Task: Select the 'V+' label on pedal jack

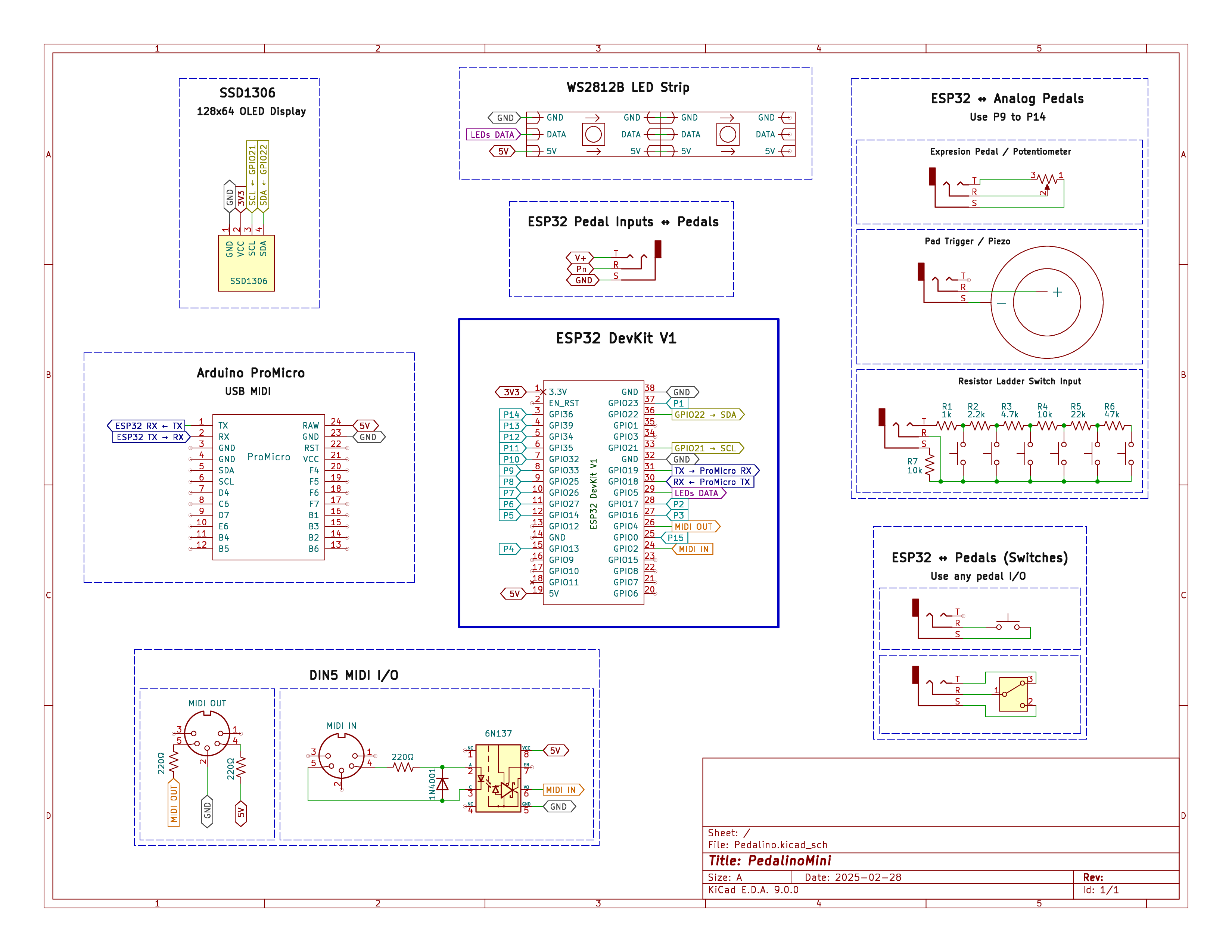Action: 580,258
